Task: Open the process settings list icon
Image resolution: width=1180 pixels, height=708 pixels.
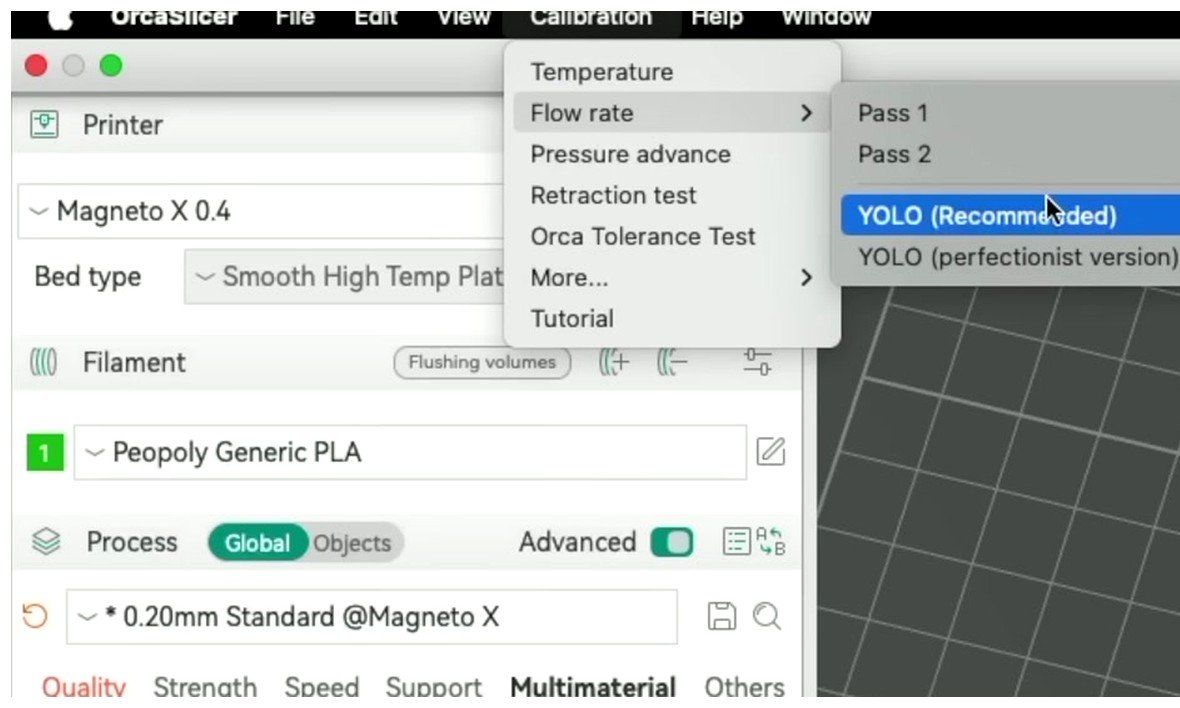Action: pos(737,542)
